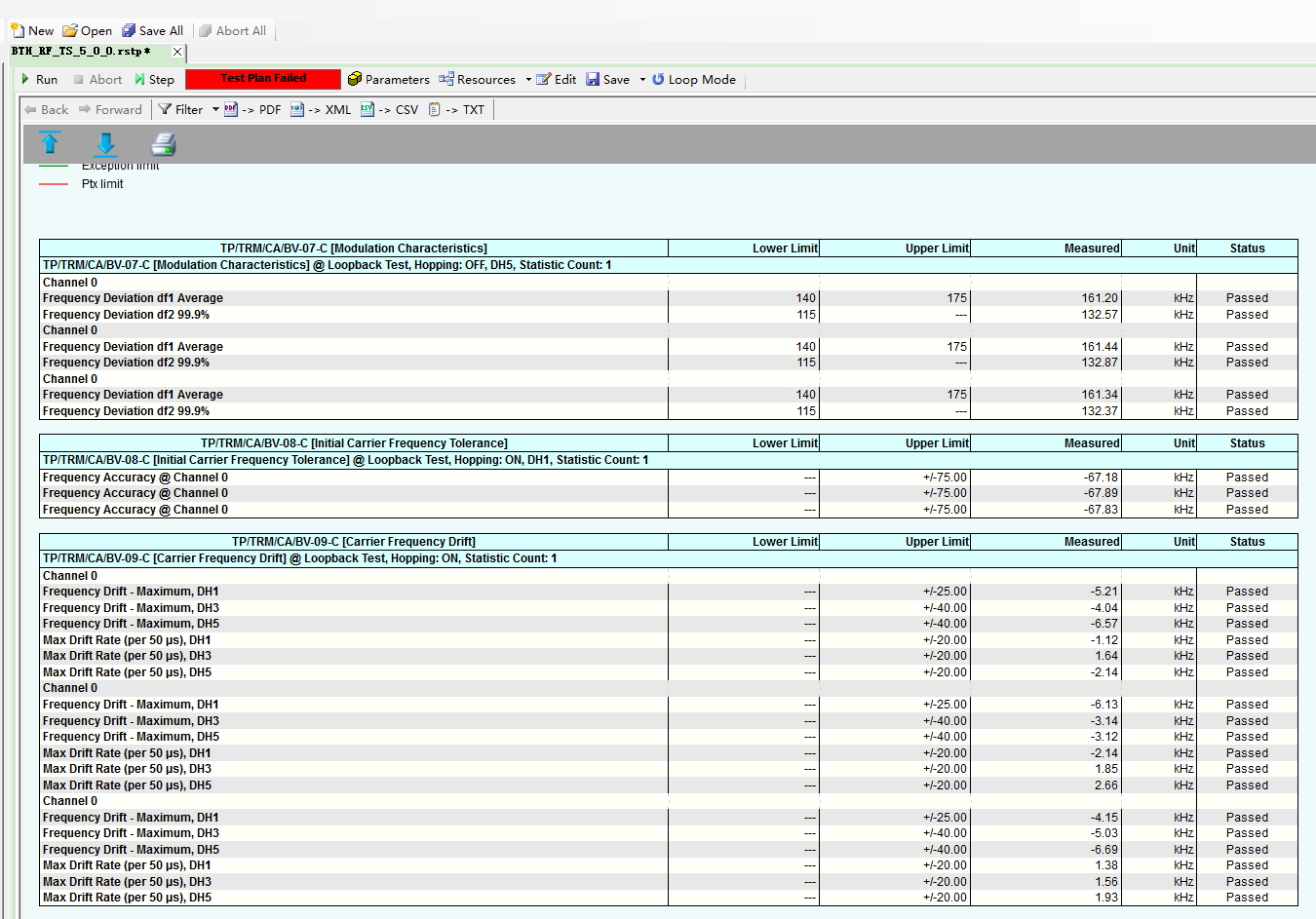Select the Initial Carrier Frequency Tolerance table header
The image size is (1316, 919).
(354, 443)
